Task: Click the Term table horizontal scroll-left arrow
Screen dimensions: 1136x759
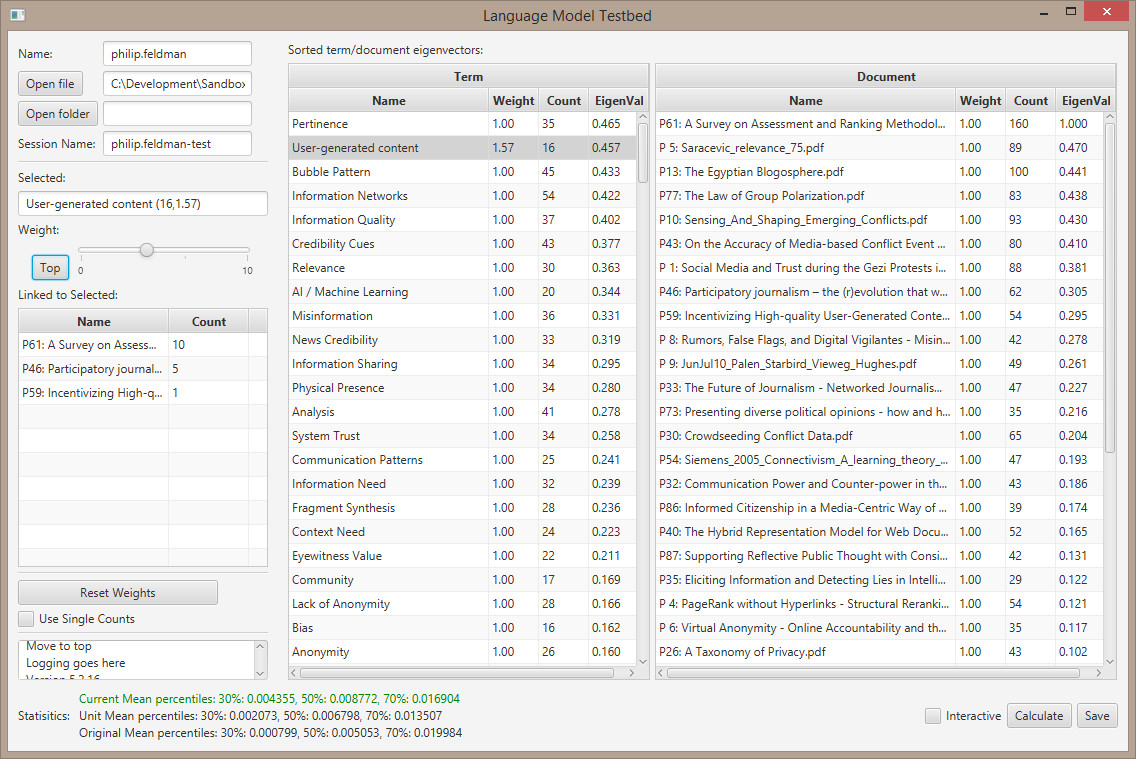Action: [296, 673]
